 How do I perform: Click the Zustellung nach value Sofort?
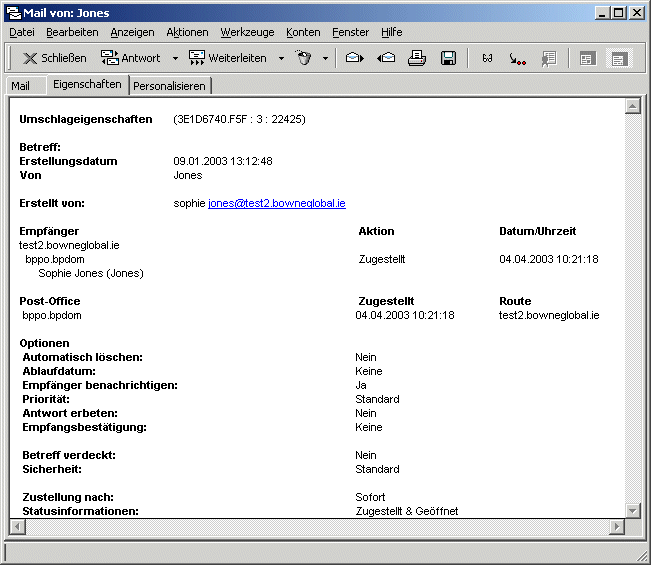370,497
